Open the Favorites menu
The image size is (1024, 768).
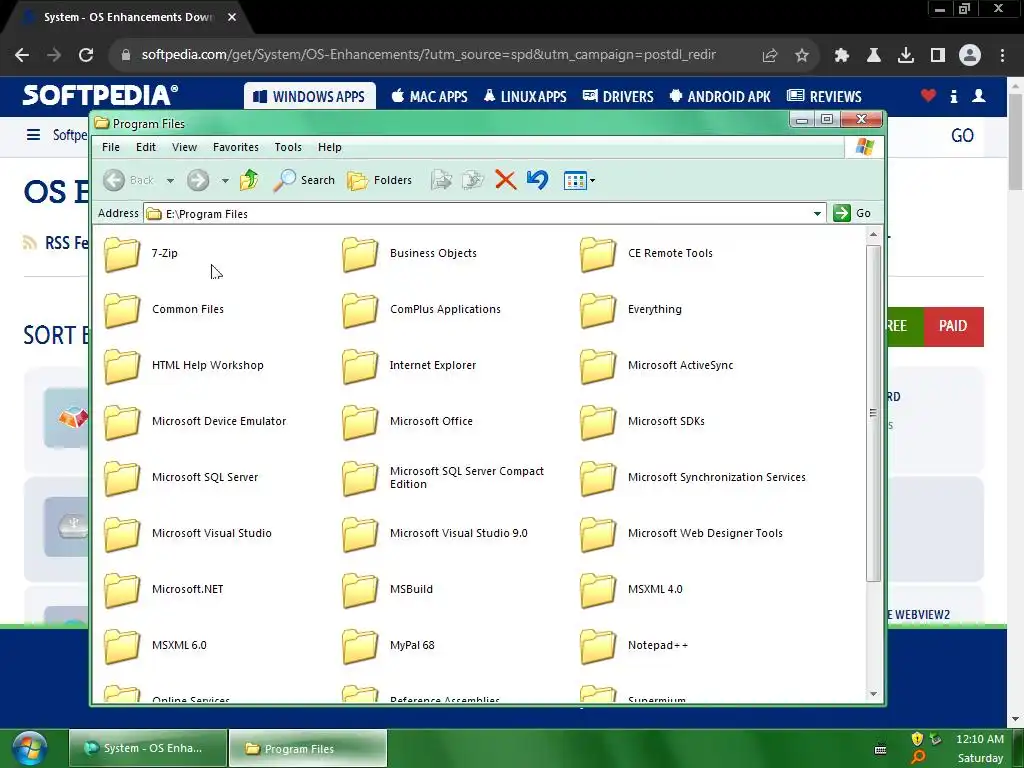(236, 148)
